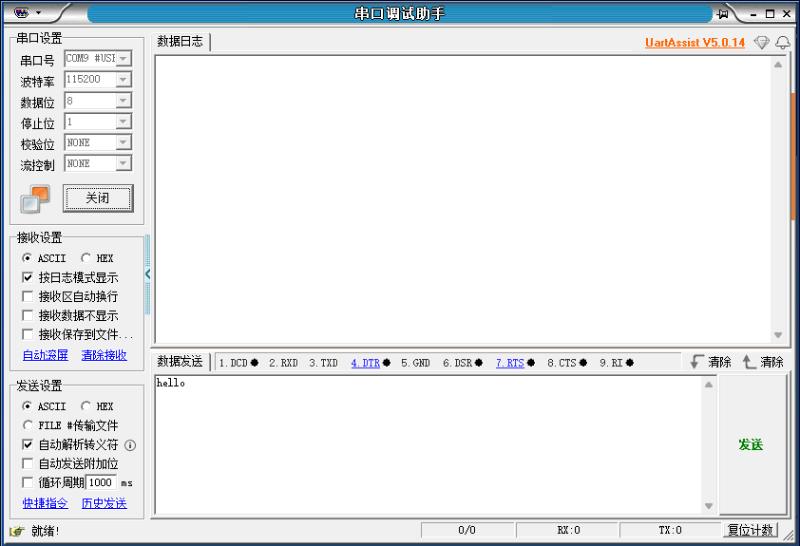This screenshot has width=800, height=546.
Task: Enable 接收区自动换行 checkbox
Action: coord(28,297)
